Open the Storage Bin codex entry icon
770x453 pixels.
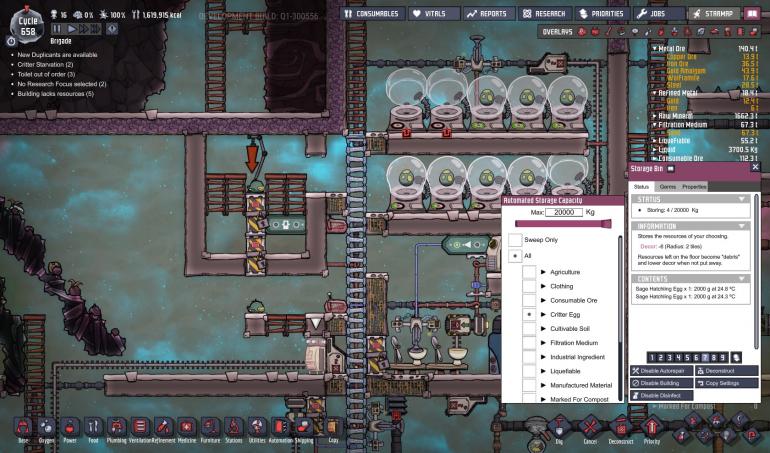pos(671,169)
